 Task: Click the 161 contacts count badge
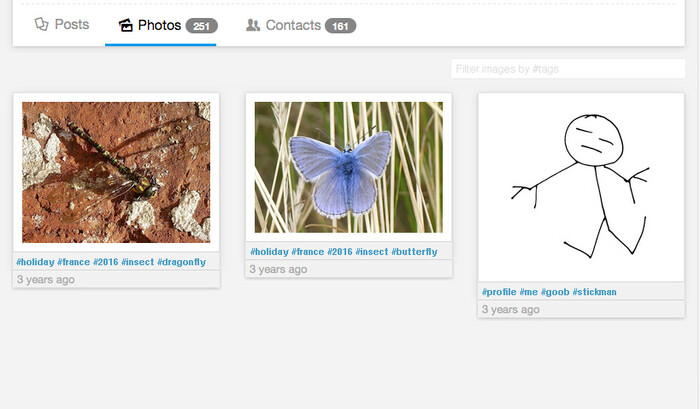click(x=340, y=26)
